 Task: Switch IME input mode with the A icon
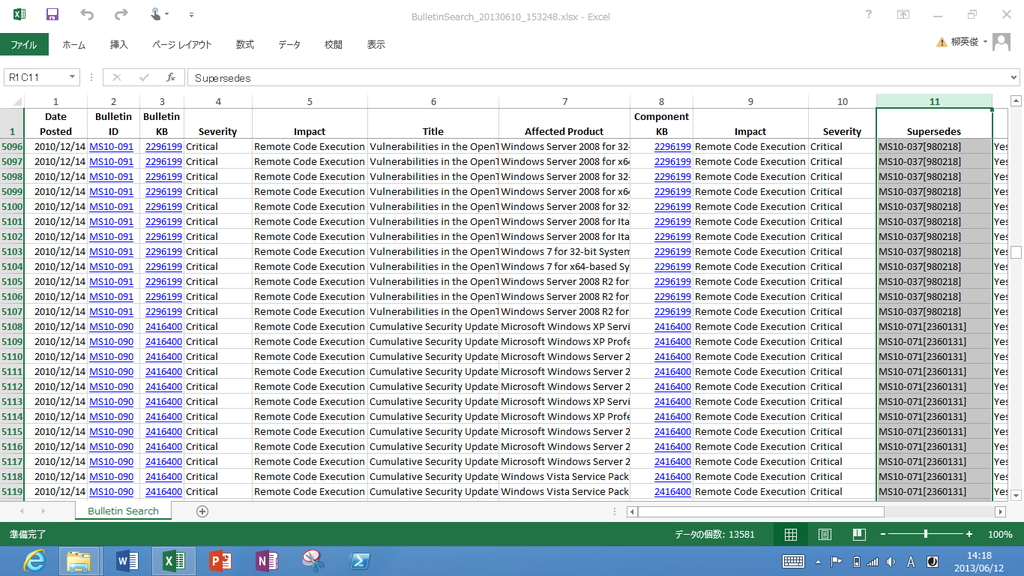click(x=910, y=561)
